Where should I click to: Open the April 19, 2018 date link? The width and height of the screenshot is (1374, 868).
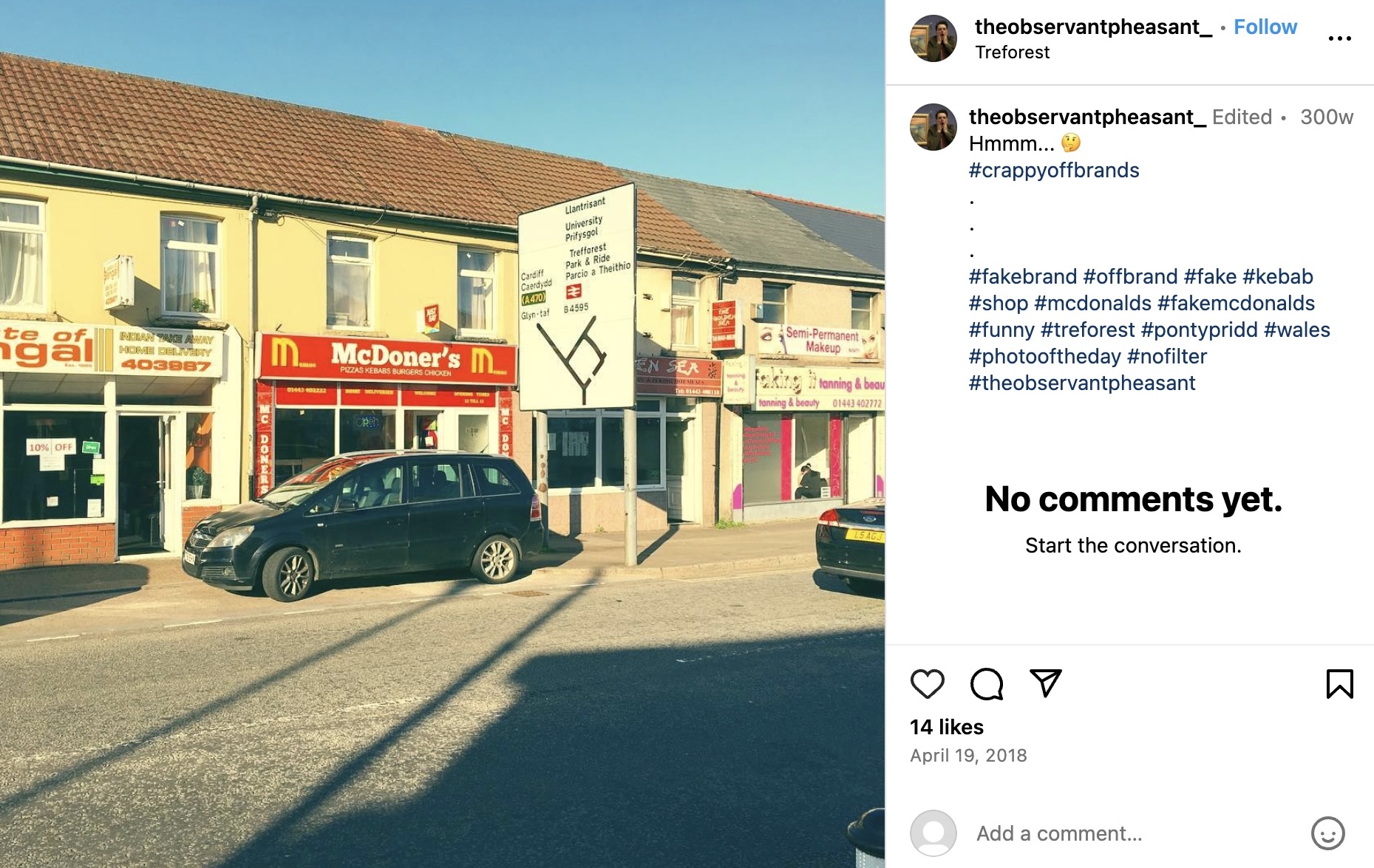968,756
